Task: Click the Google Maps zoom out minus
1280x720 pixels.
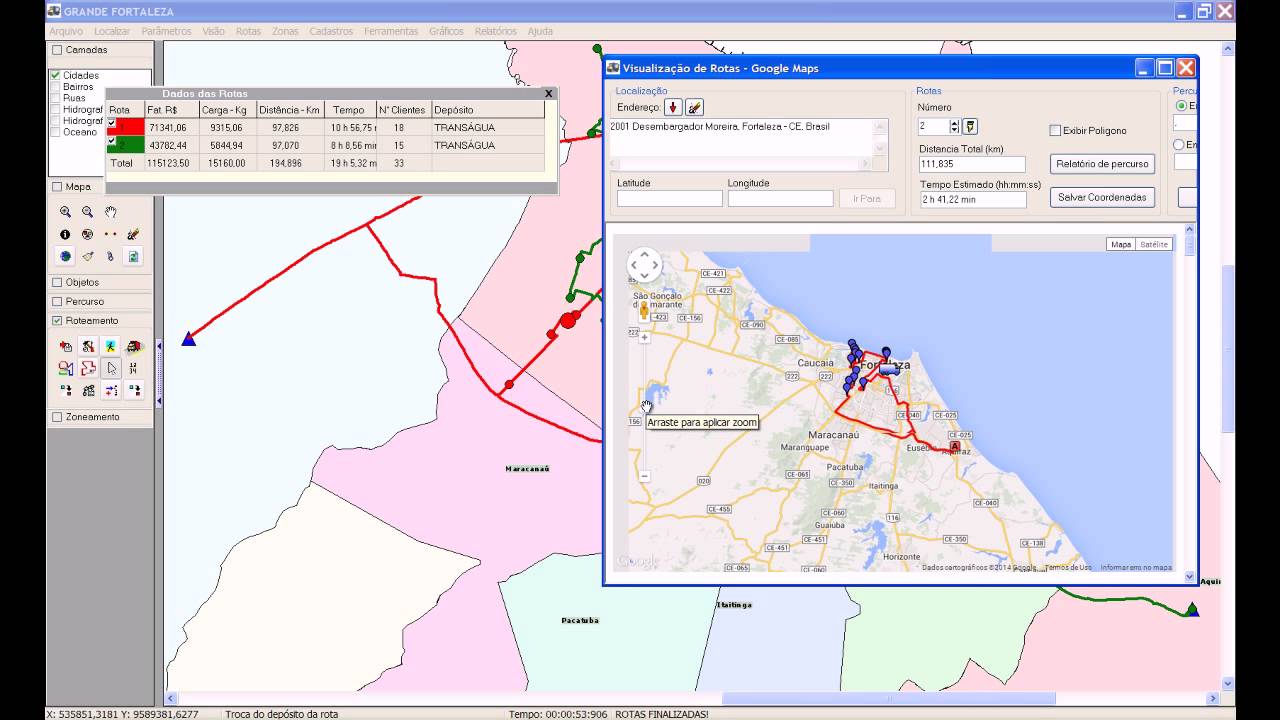Action: pos(644,475)
